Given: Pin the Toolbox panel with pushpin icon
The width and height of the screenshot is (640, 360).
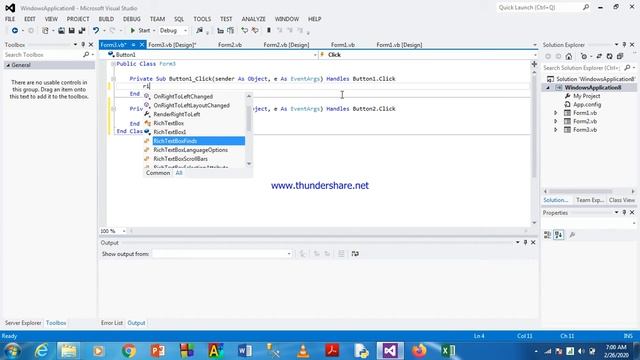Looking at the screenshot, I should (x=83, y=44).
